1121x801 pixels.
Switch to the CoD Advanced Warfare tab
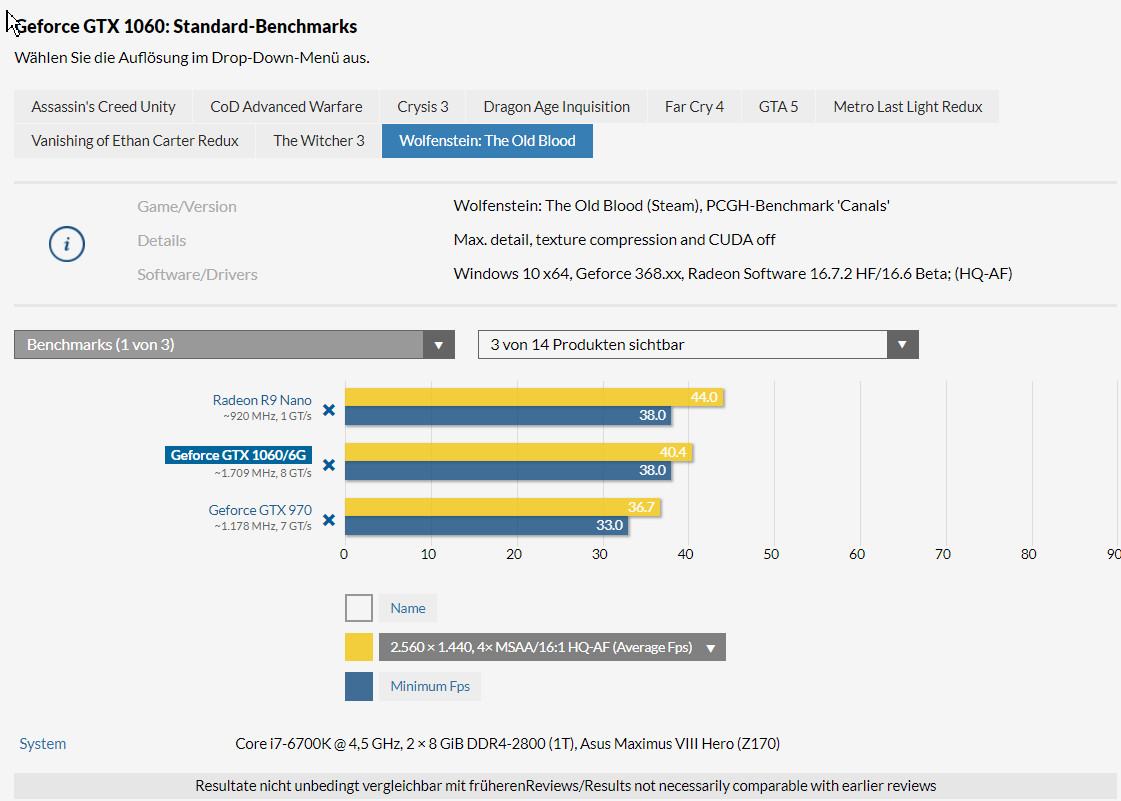point(286,107)
